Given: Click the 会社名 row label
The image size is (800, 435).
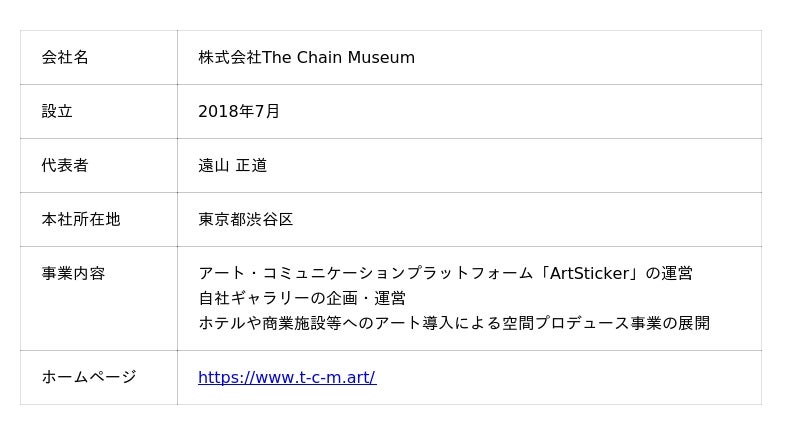Looking at the screenshot, I should click(65, 57).
